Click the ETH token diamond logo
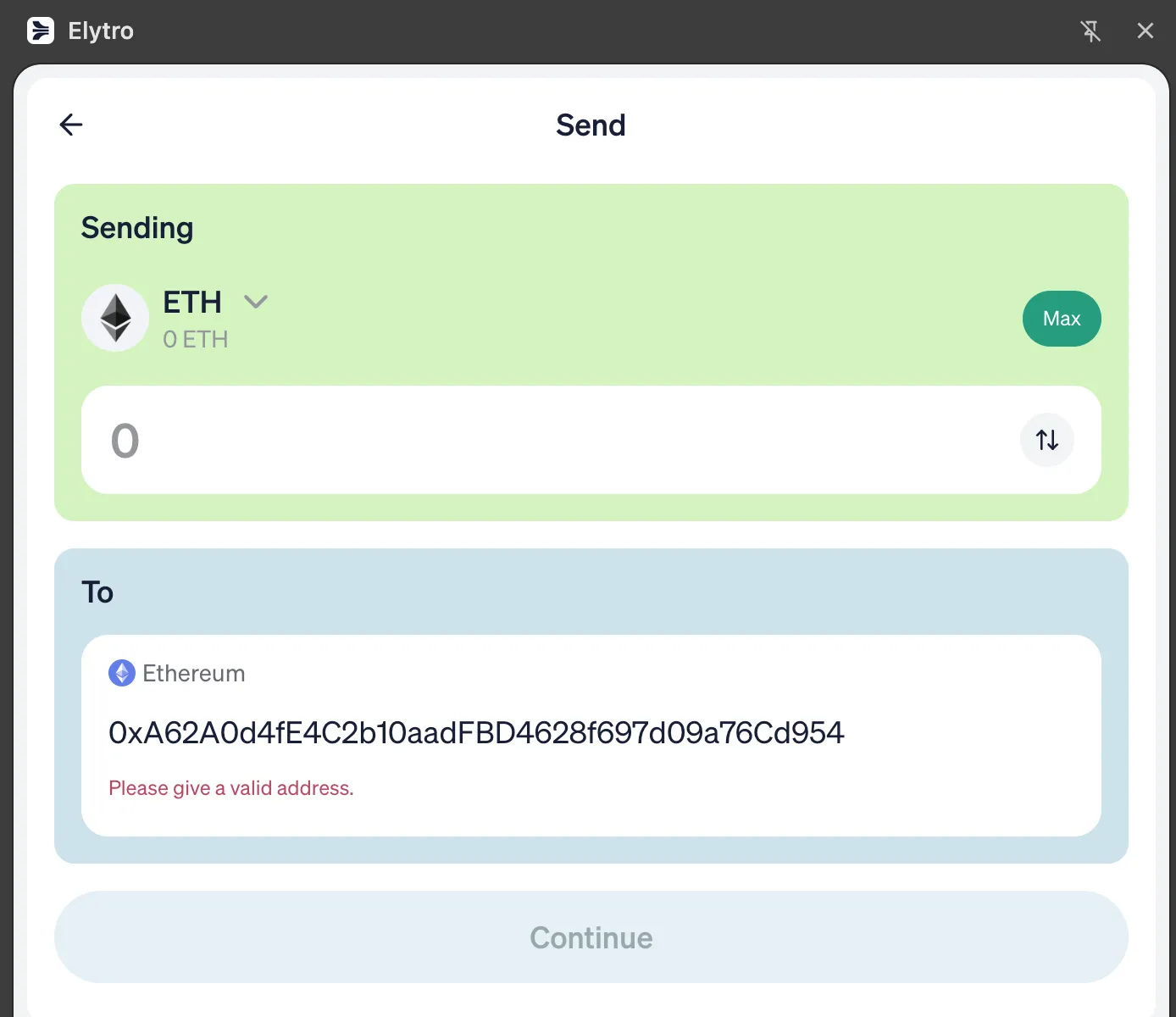This screenshot has width=1176, height=1017. click(x=115, y=318)
